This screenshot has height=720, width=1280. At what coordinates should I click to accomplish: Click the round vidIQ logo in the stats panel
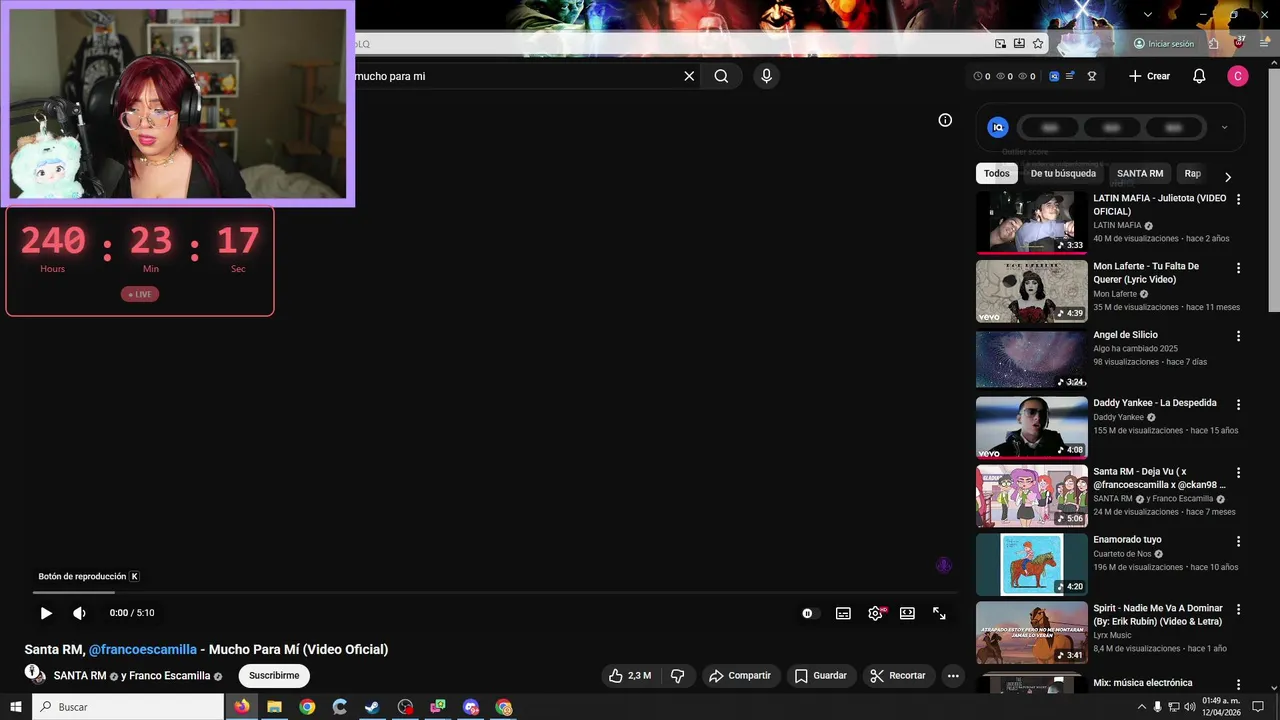click(x=998, y=127)
